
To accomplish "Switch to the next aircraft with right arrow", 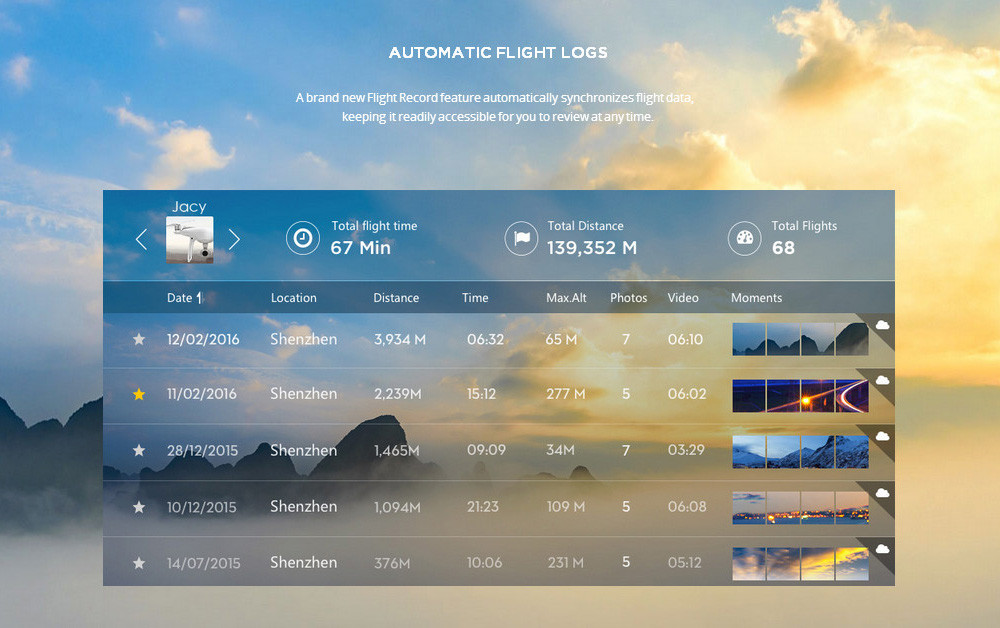I will pyautogui.click(x=234, y=239).
